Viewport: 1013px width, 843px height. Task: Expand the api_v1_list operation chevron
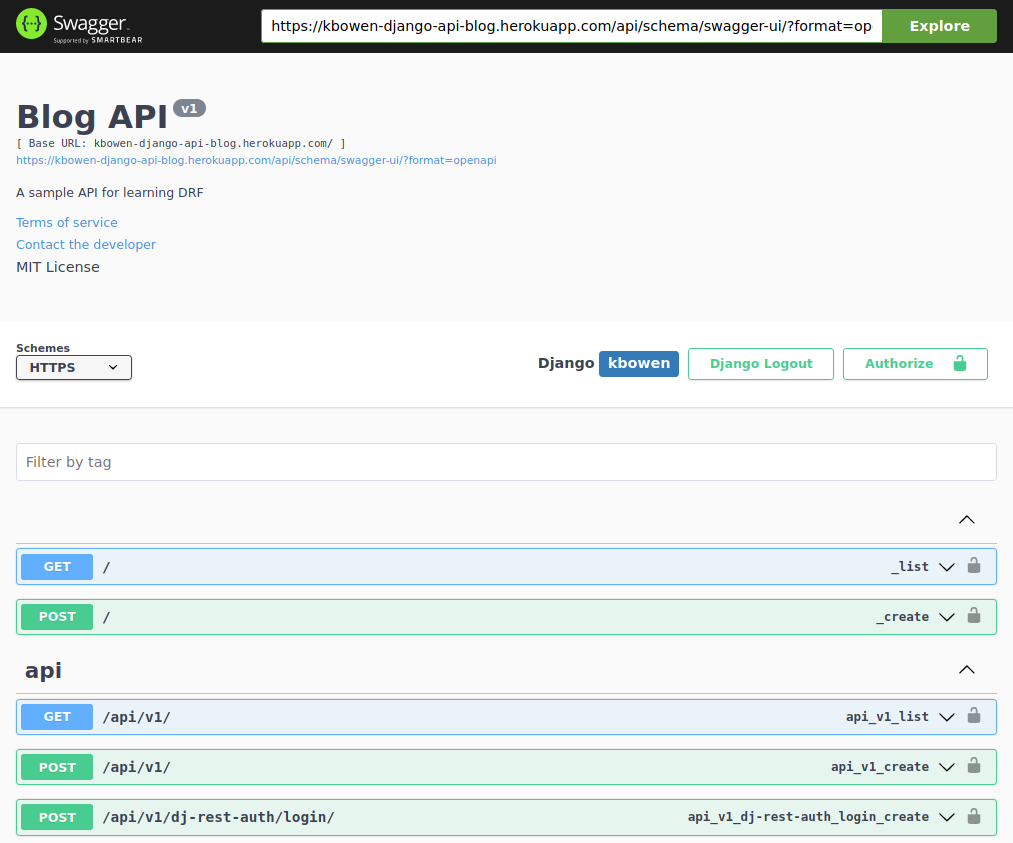946,717
